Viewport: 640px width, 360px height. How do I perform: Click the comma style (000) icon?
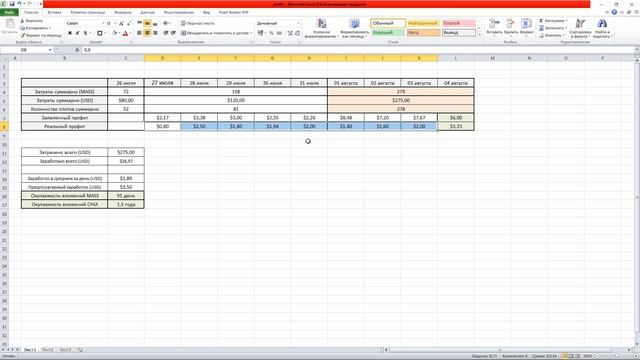(279, 33)
